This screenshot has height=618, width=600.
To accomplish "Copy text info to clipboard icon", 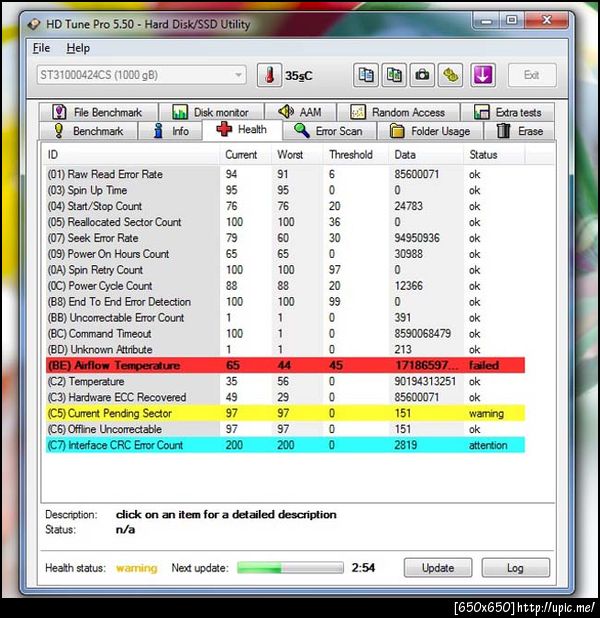I will (x=365, y=75).
